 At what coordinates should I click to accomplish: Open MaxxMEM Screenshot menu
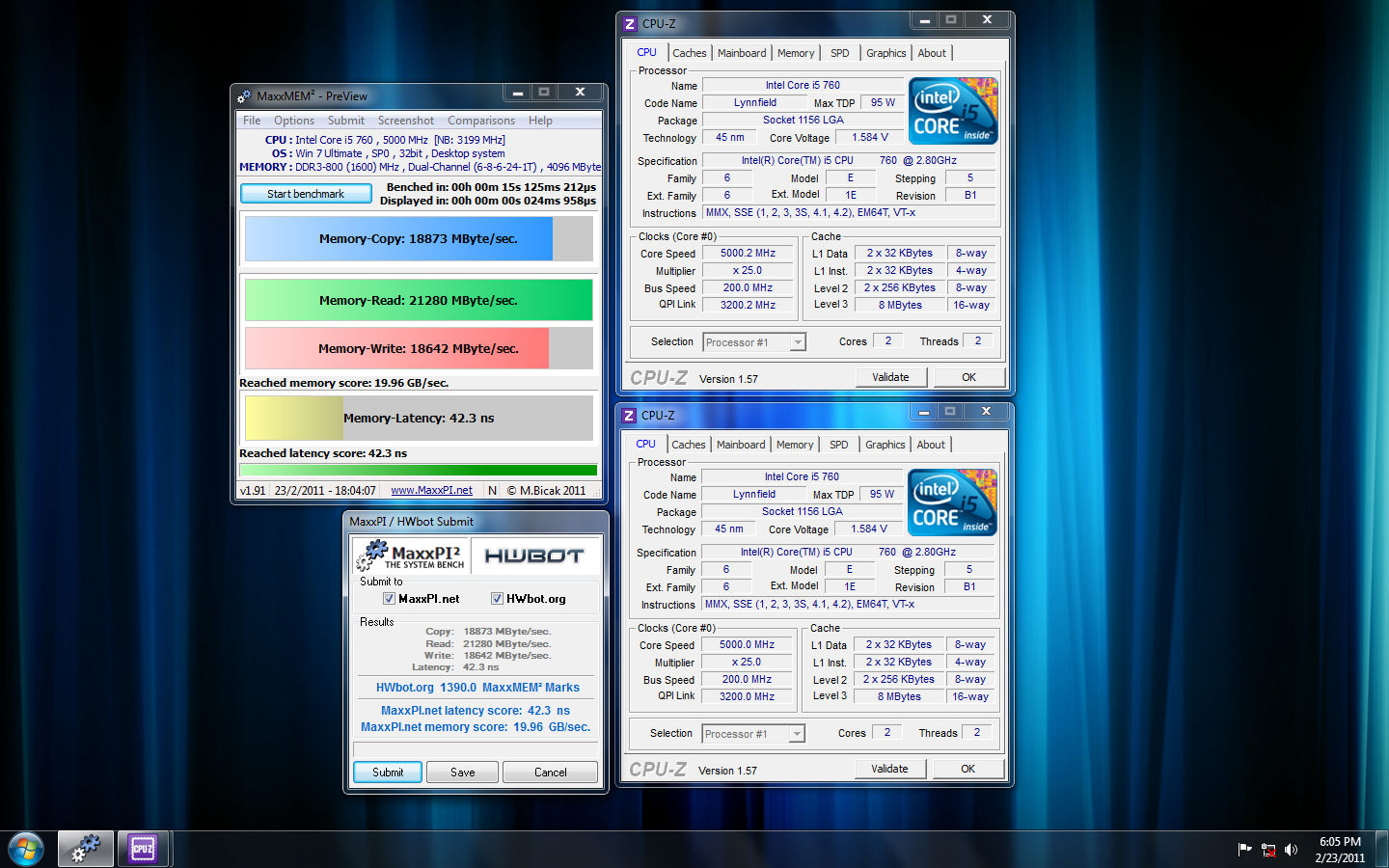[x=406, y=121]
